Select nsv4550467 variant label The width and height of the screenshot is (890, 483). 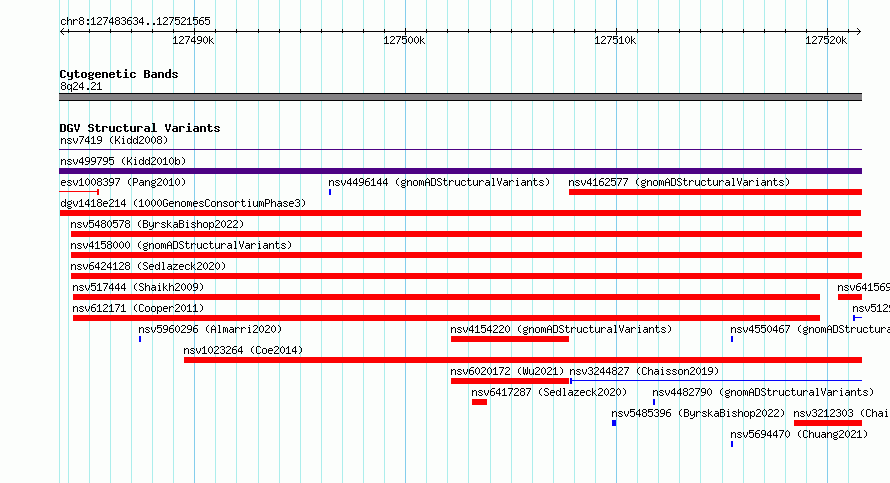809,329
